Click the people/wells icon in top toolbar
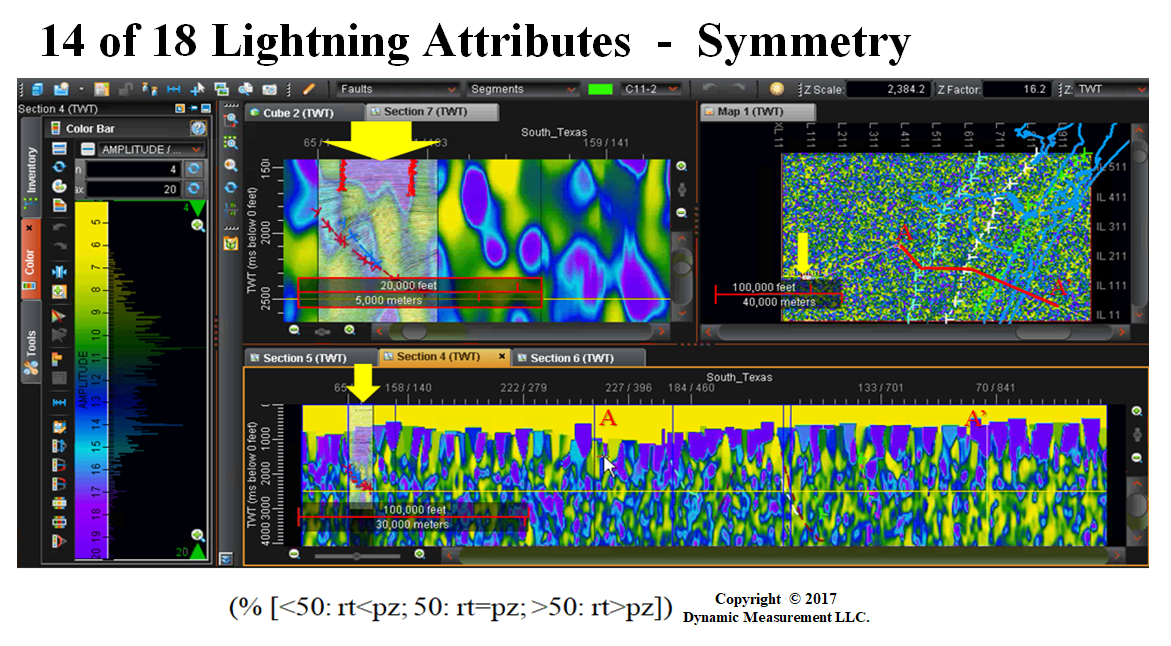 (x=149, y=89)
